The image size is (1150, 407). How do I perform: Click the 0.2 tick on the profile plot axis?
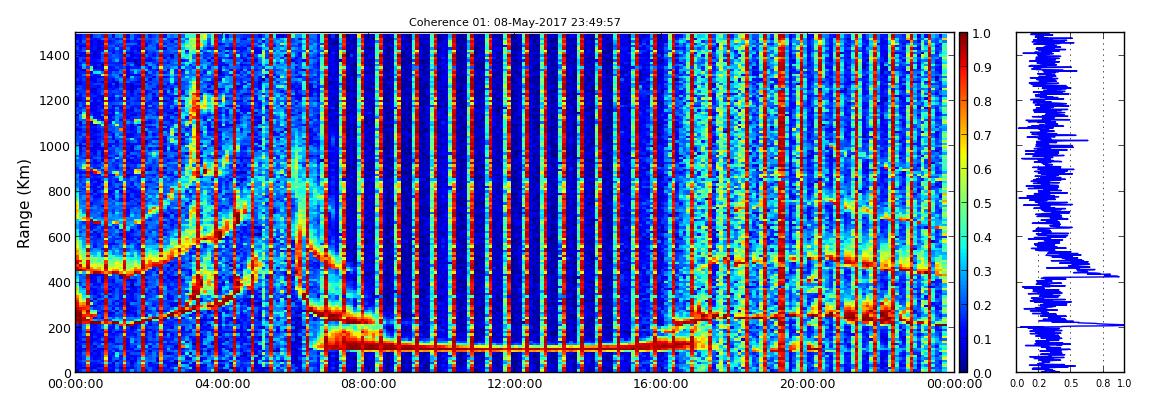(x=1039, y=384)
